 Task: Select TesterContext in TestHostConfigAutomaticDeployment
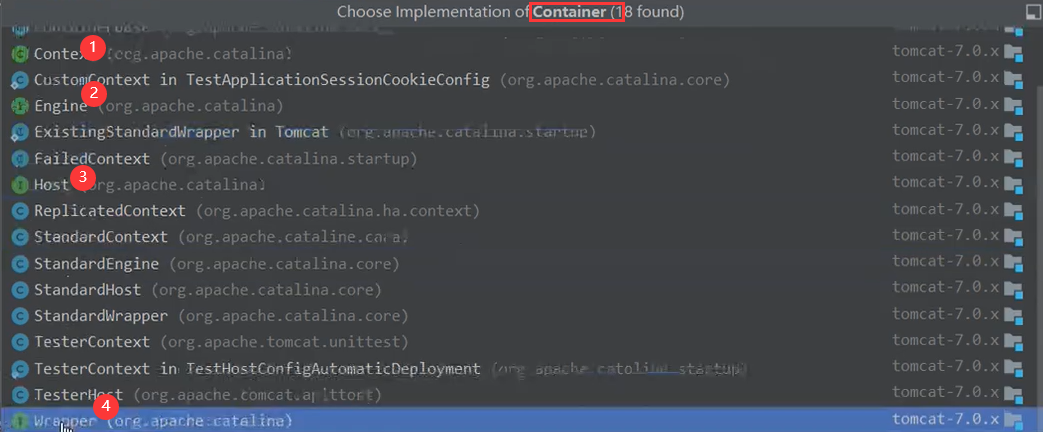[x=516, y=368]
